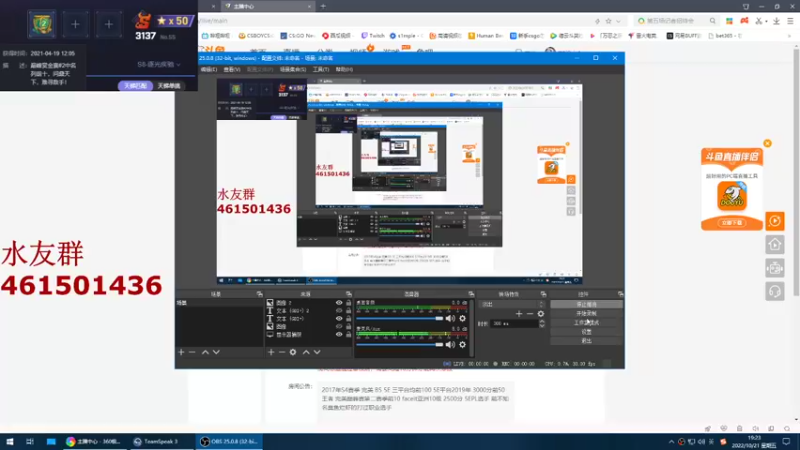Remove scene transition with minus icon
This screenshot has height=450, width=800.
(x=530, y=314)
